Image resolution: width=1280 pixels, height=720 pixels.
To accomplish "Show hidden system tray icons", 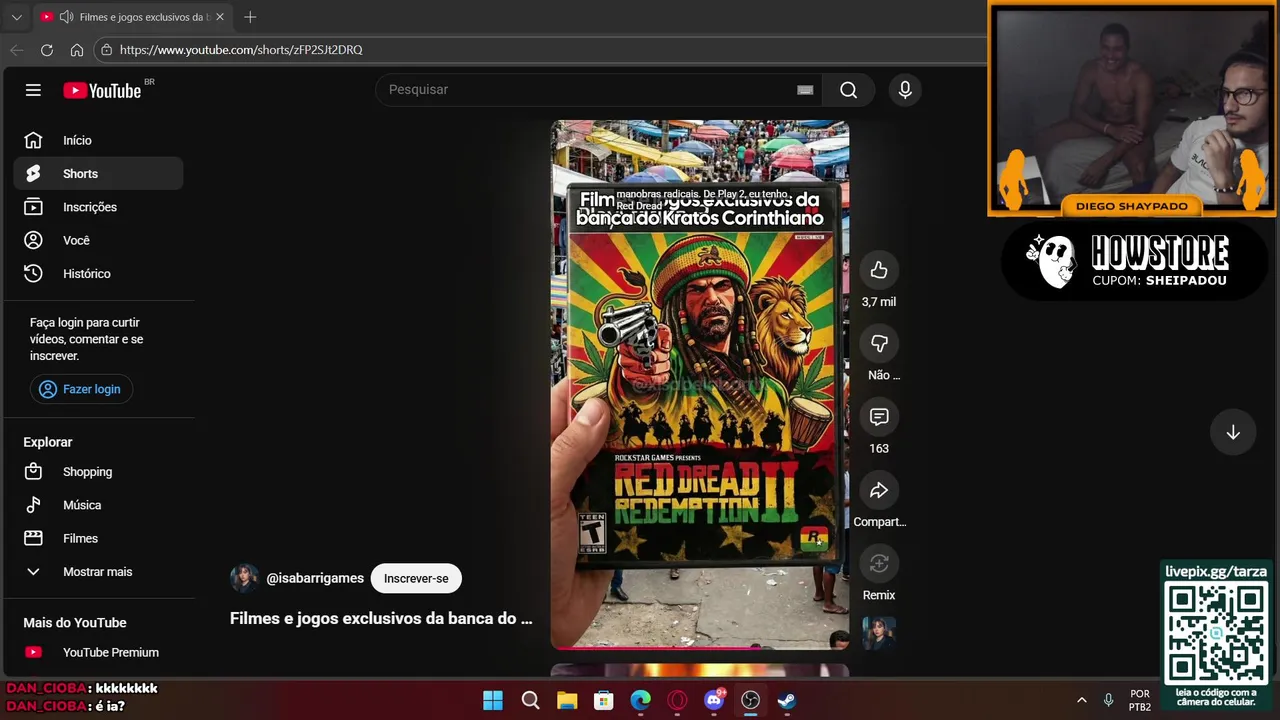I will (1081, 701).
